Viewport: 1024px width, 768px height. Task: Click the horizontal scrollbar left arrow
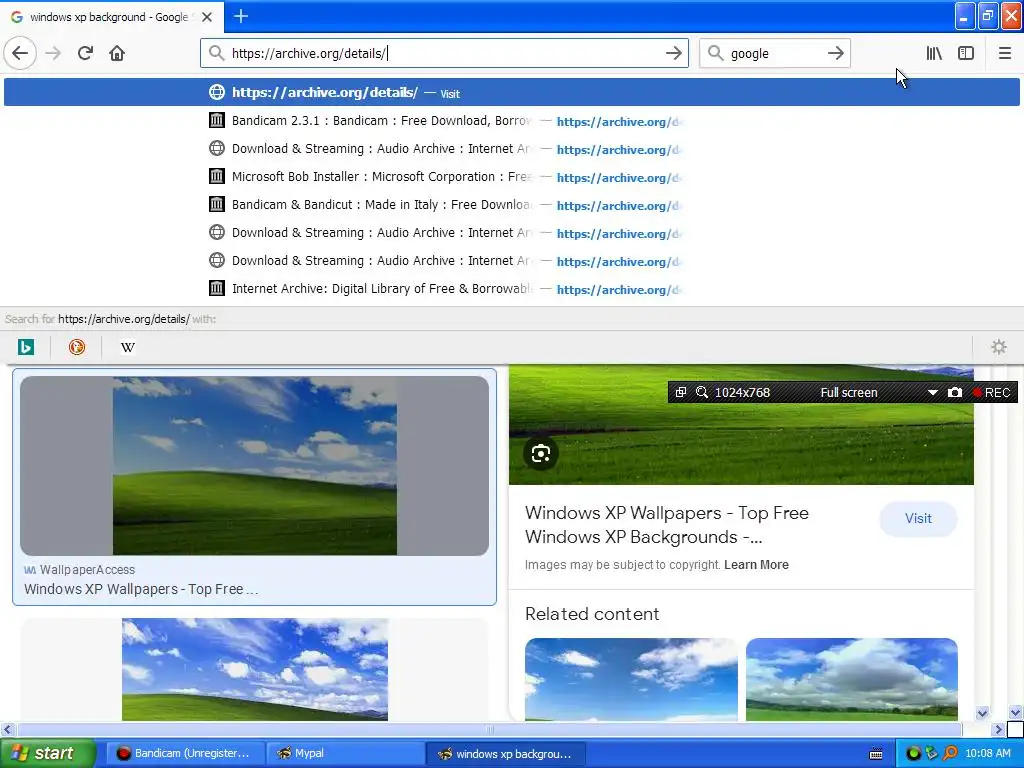tap(7, 729)
